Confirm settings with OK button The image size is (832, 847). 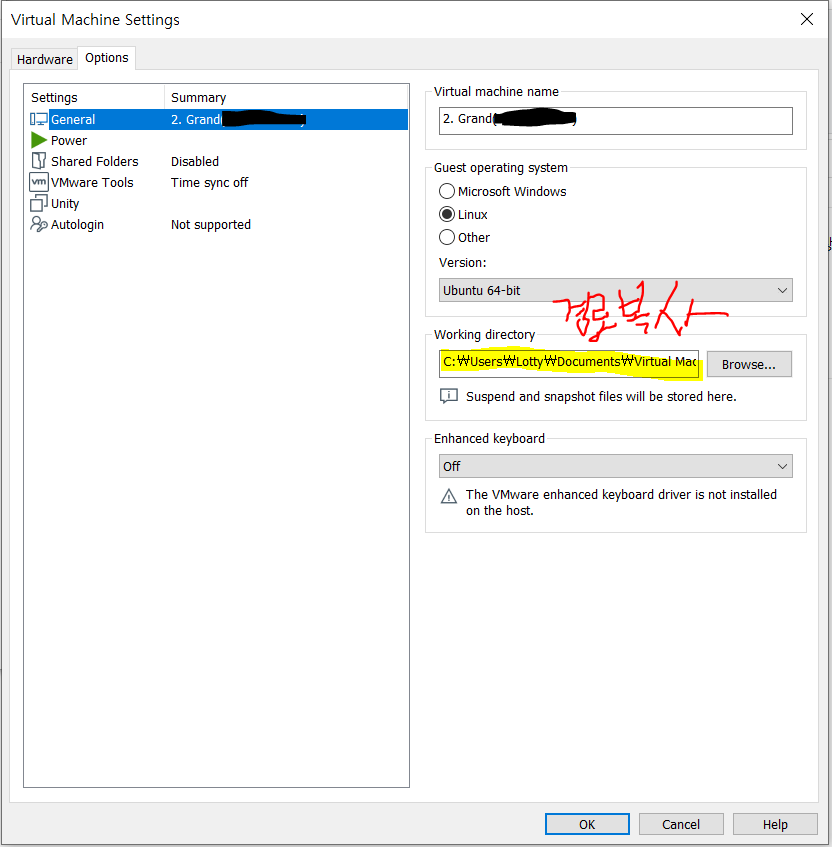(x=587, y=824)
